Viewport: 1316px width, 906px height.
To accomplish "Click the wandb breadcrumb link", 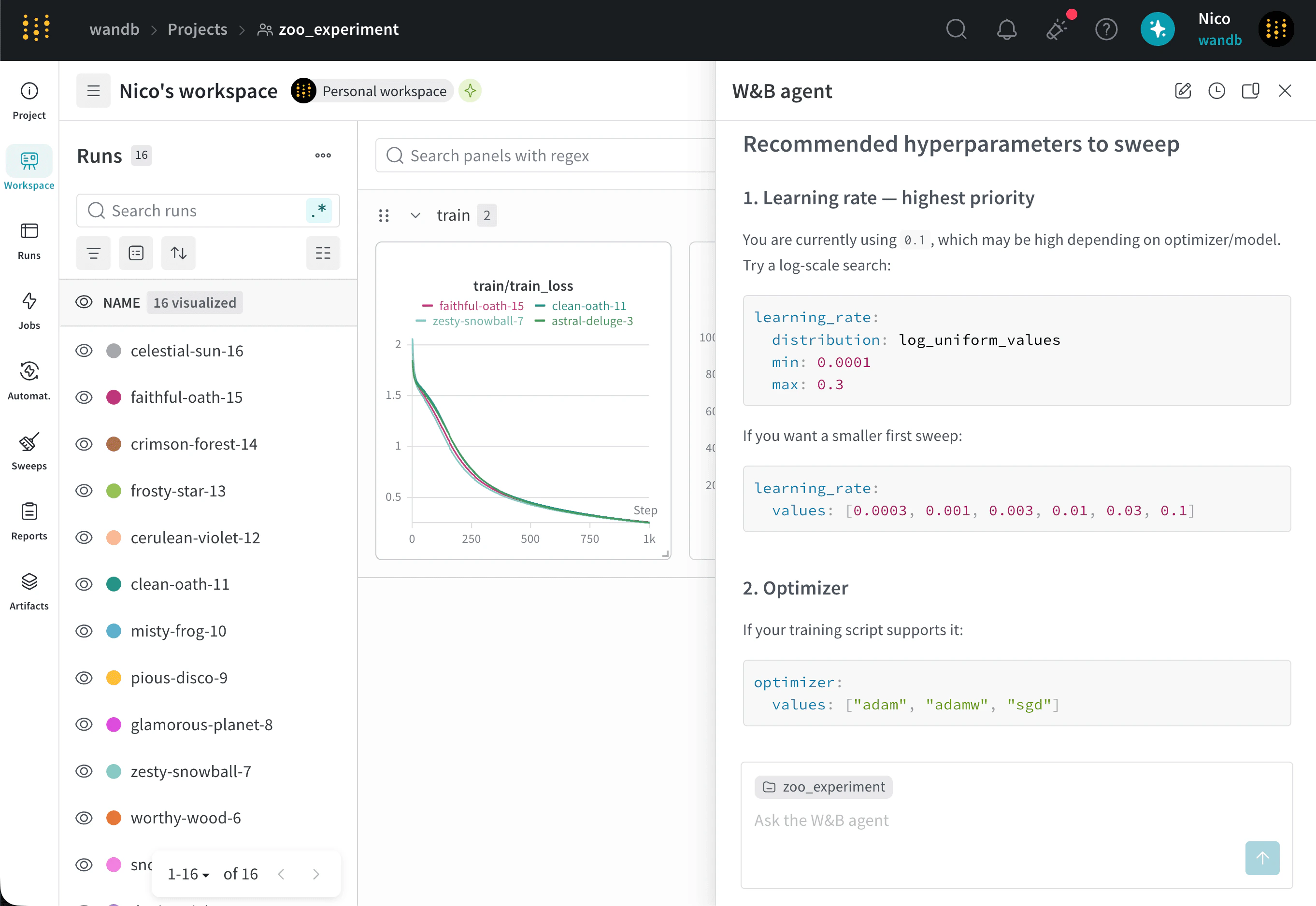I will click(x=114, y=29).
